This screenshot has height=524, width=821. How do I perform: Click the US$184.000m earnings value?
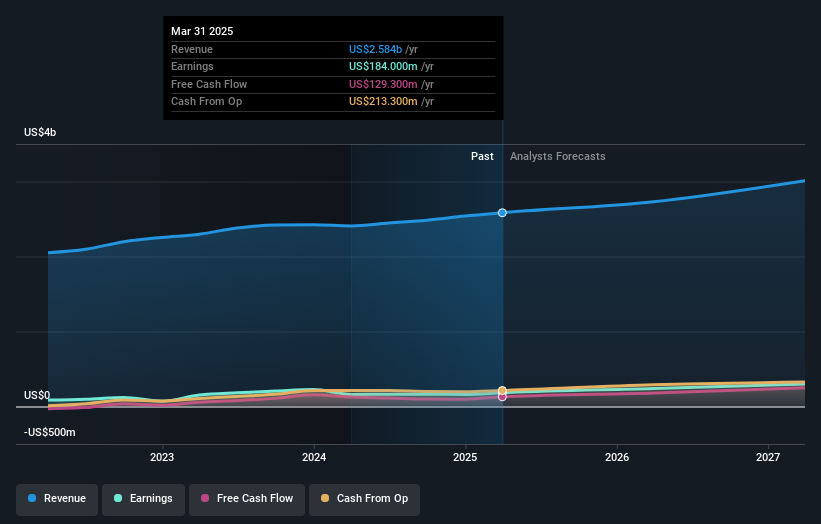tap(383, 66)
